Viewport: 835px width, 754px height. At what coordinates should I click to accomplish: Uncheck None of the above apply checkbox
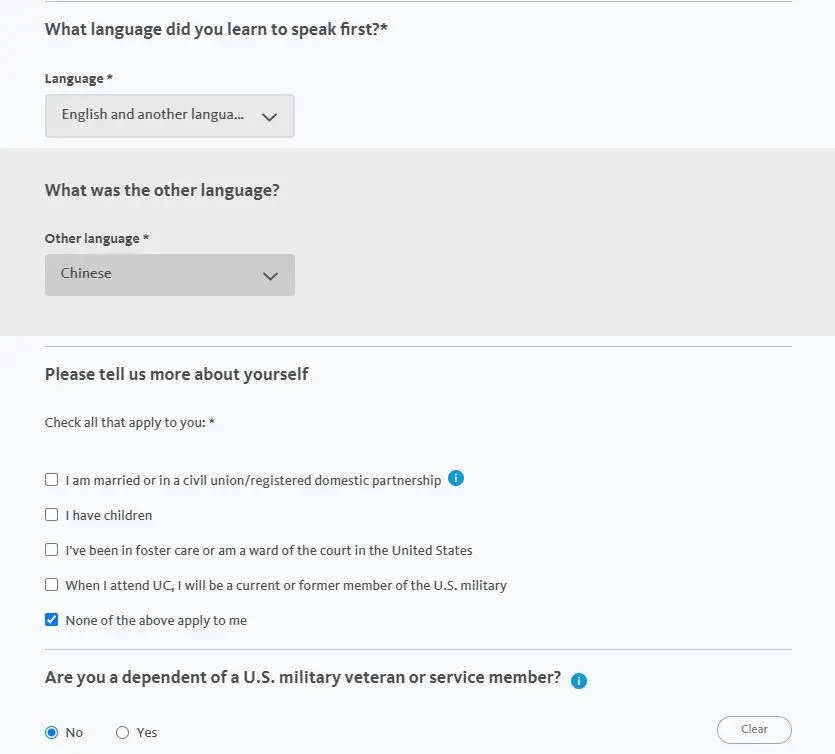click(52, 620)
